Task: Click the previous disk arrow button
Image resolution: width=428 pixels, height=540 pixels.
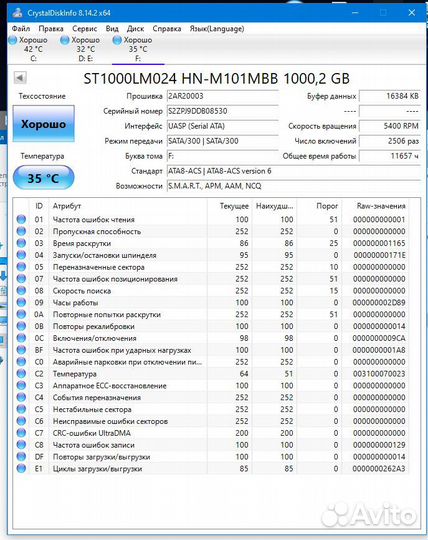Action: pos(20,78)
